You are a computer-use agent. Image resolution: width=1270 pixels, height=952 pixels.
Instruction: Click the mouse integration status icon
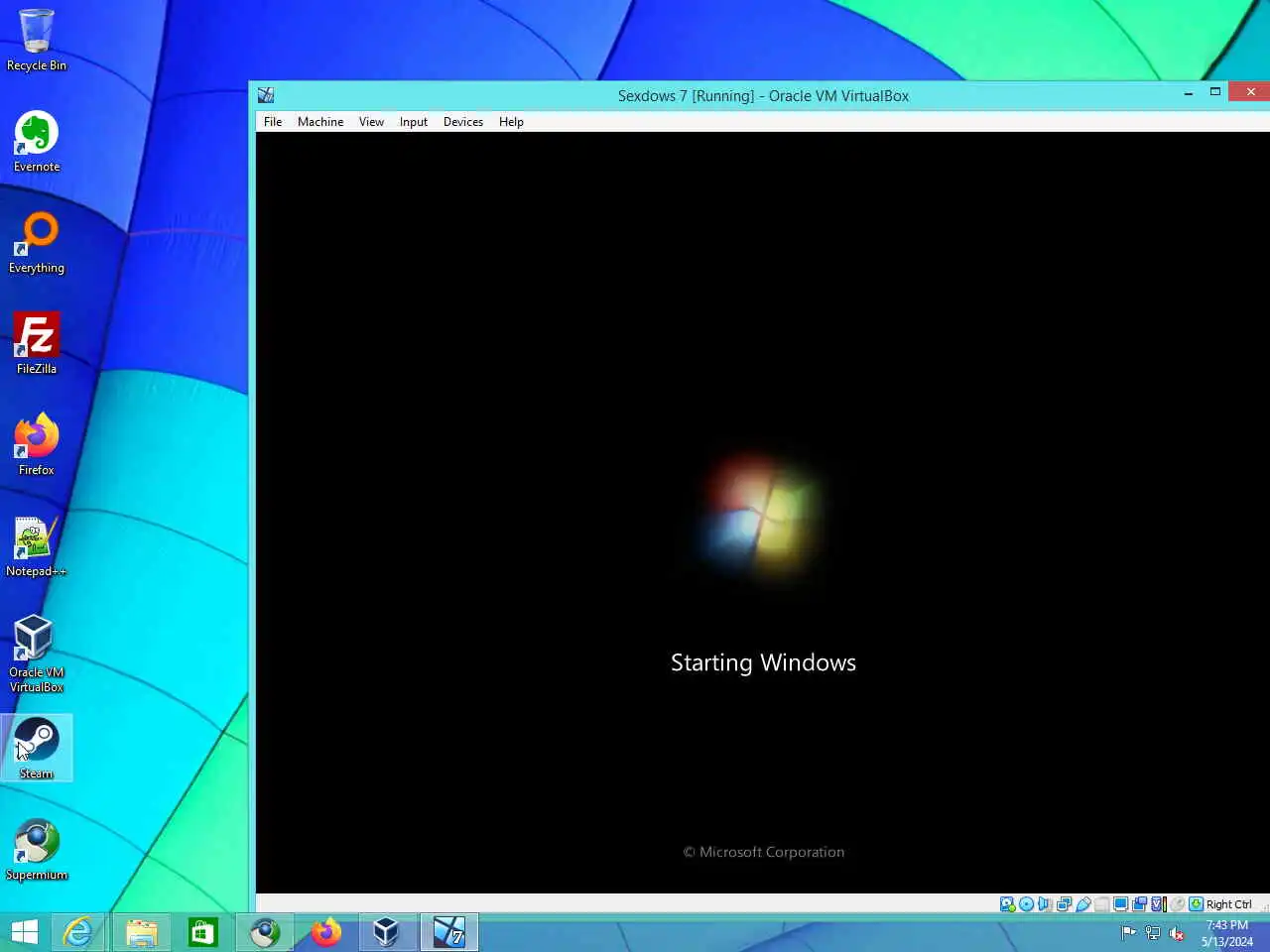pyautogui.click(x=1177, y=904)
